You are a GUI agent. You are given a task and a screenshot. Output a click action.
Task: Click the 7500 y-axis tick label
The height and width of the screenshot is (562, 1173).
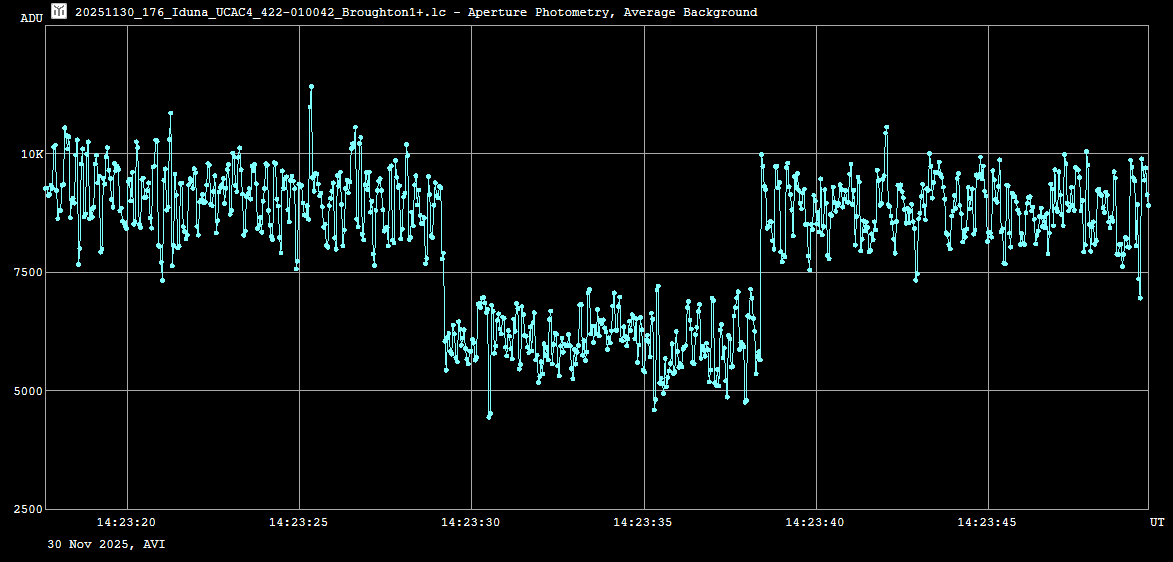coord(28,272)
